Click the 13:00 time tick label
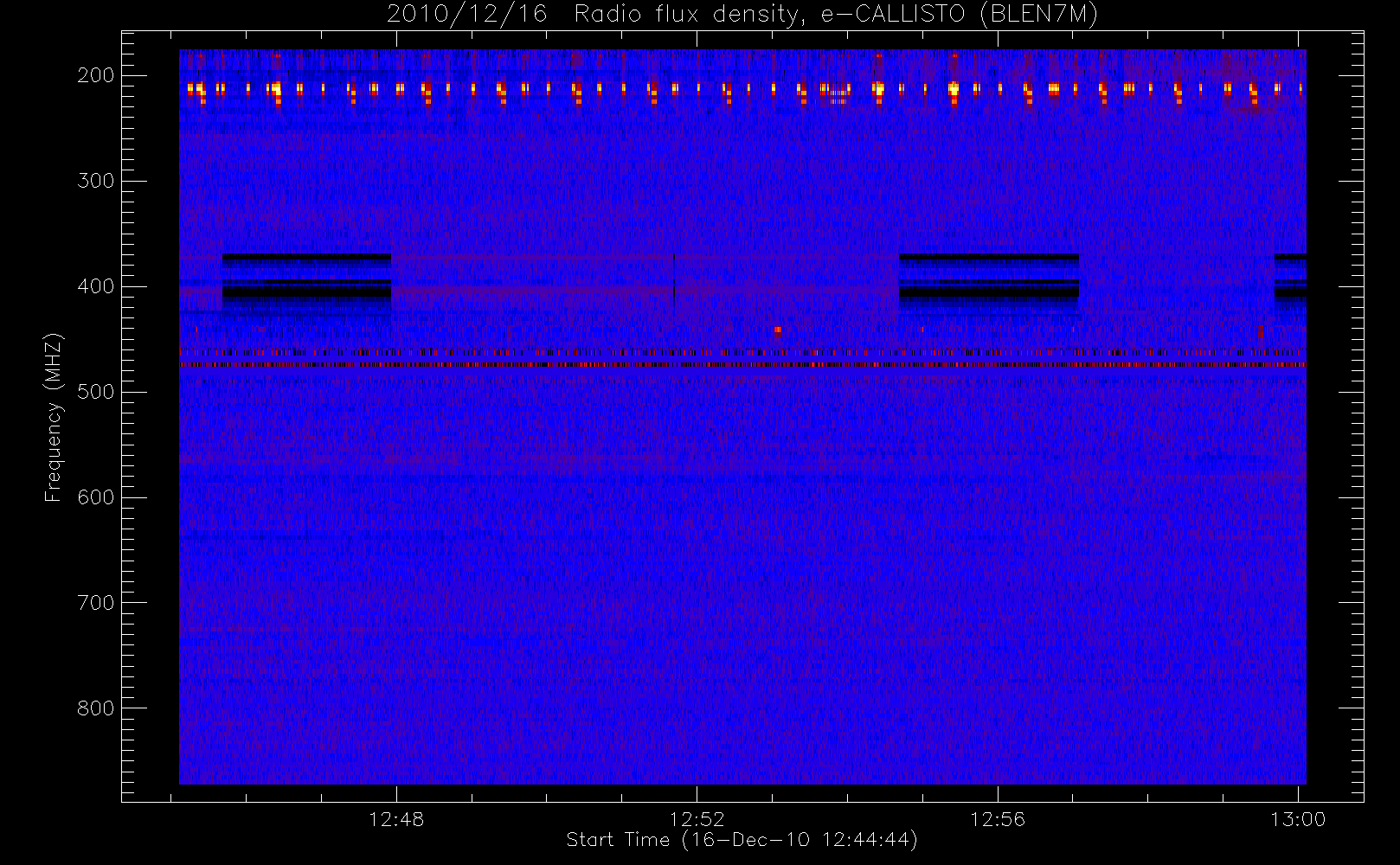The width and height of the screenshot is (1400, 865). (x=1297, y=819)
